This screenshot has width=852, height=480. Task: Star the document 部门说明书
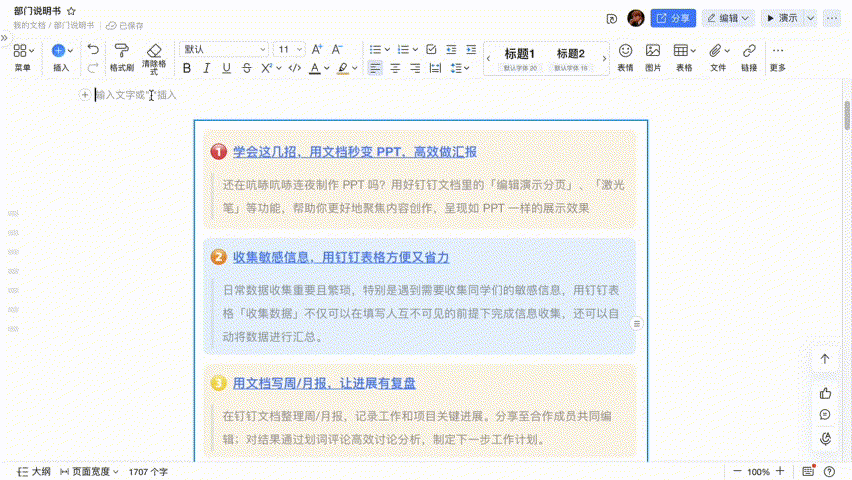tap(71, 10)
